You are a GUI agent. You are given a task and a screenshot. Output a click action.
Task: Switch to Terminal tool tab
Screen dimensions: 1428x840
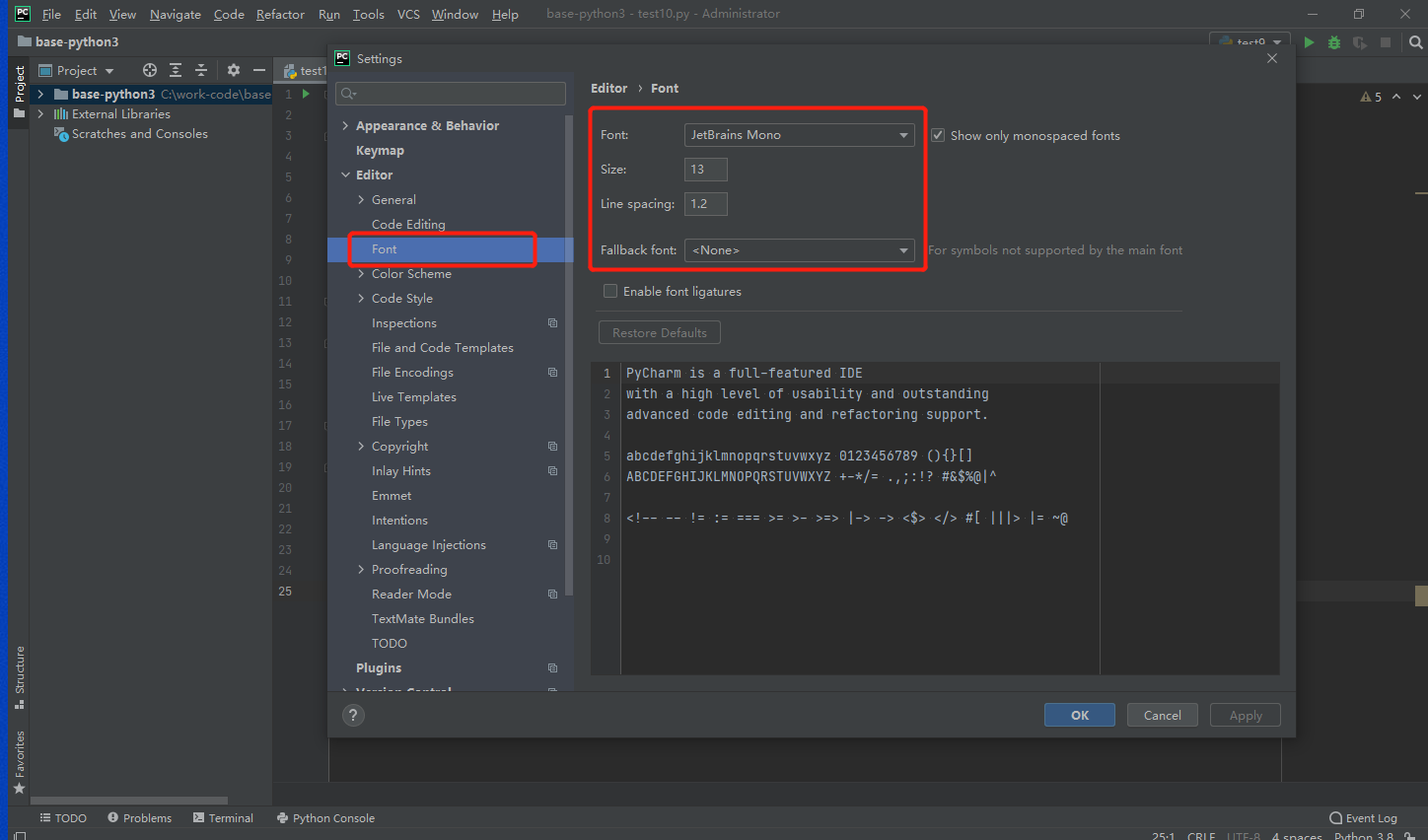coord(223,818)
